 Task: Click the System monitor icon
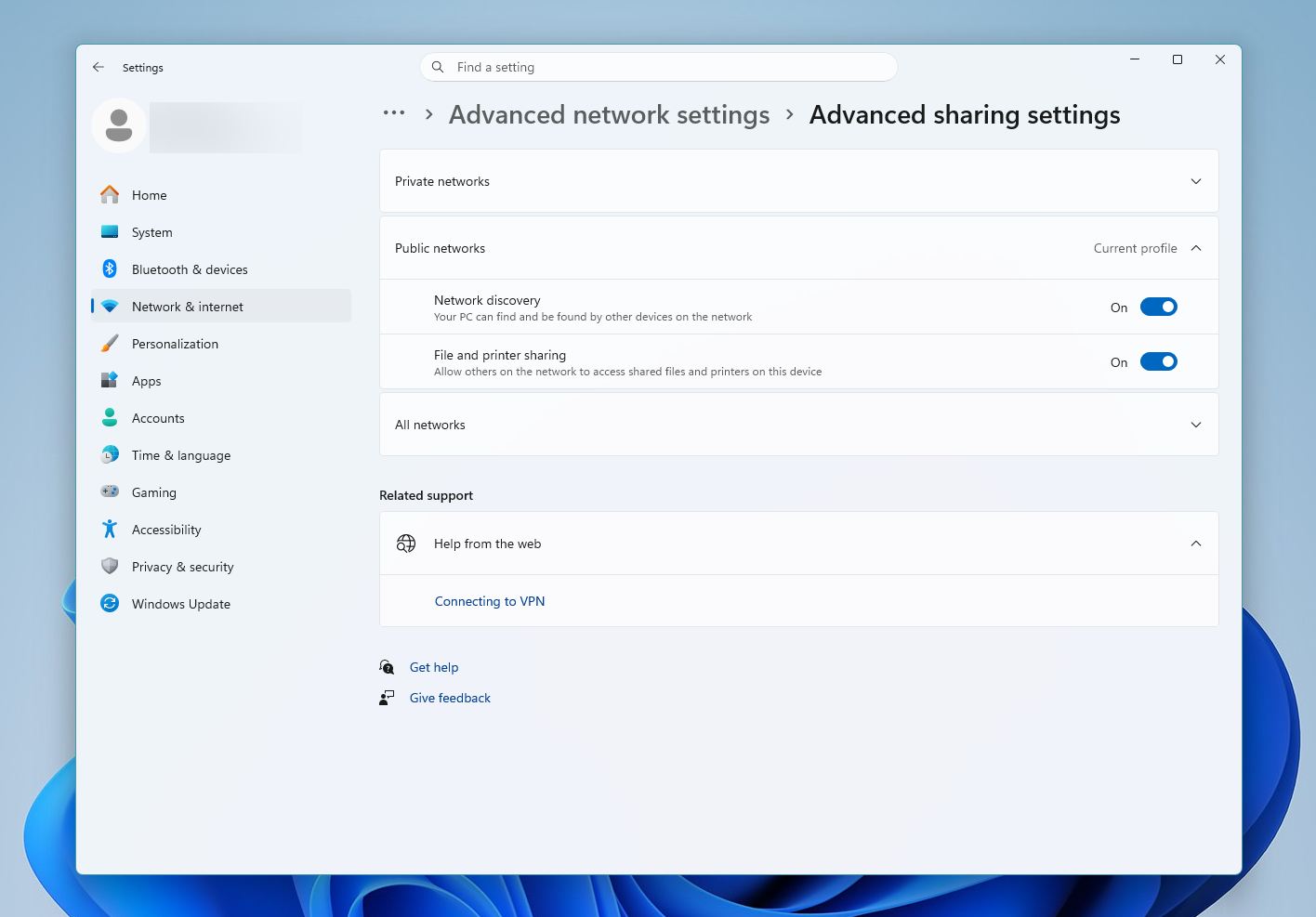tap(110, 231)
